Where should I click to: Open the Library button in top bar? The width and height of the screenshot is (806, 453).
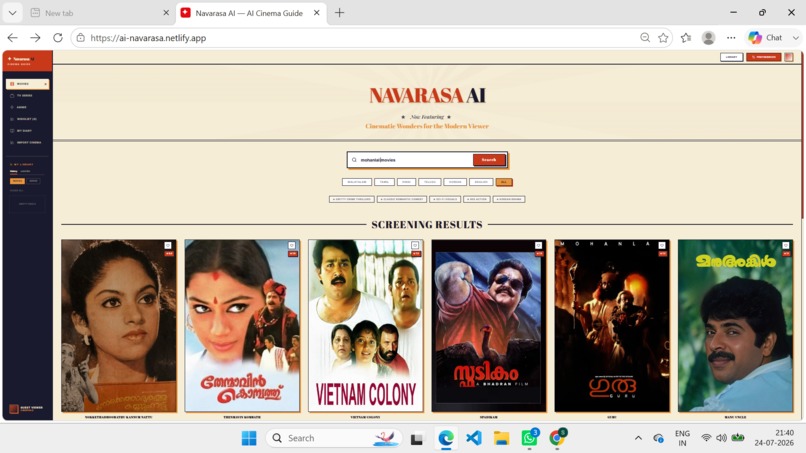click(x=731, y=57)
